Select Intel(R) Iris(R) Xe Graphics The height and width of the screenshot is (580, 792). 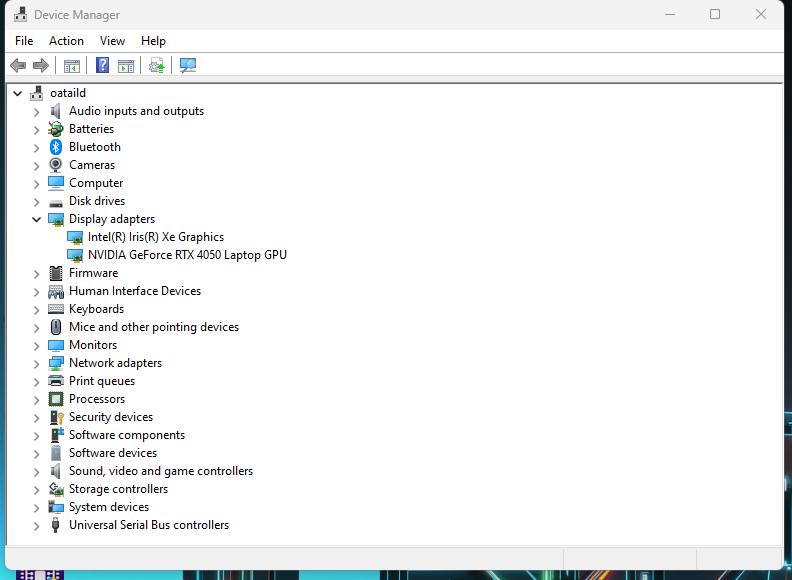pos(156,237)
